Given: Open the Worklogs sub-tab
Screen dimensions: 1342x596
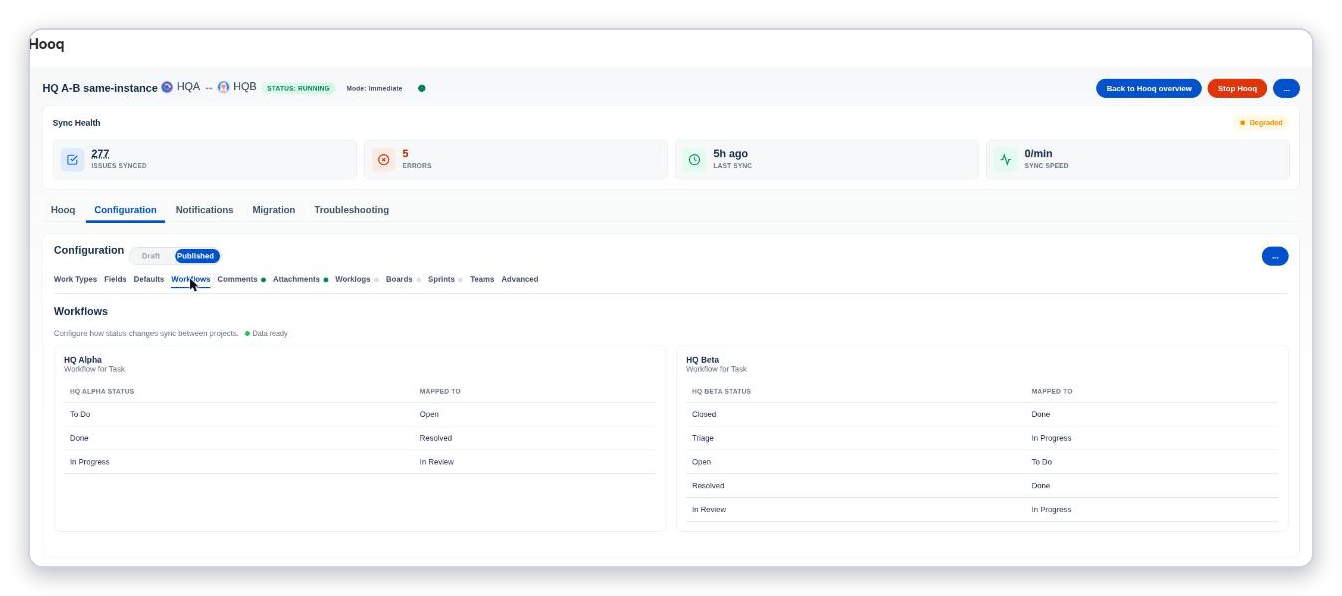Looking at the screenshot, I should click(x=356, y=279).
